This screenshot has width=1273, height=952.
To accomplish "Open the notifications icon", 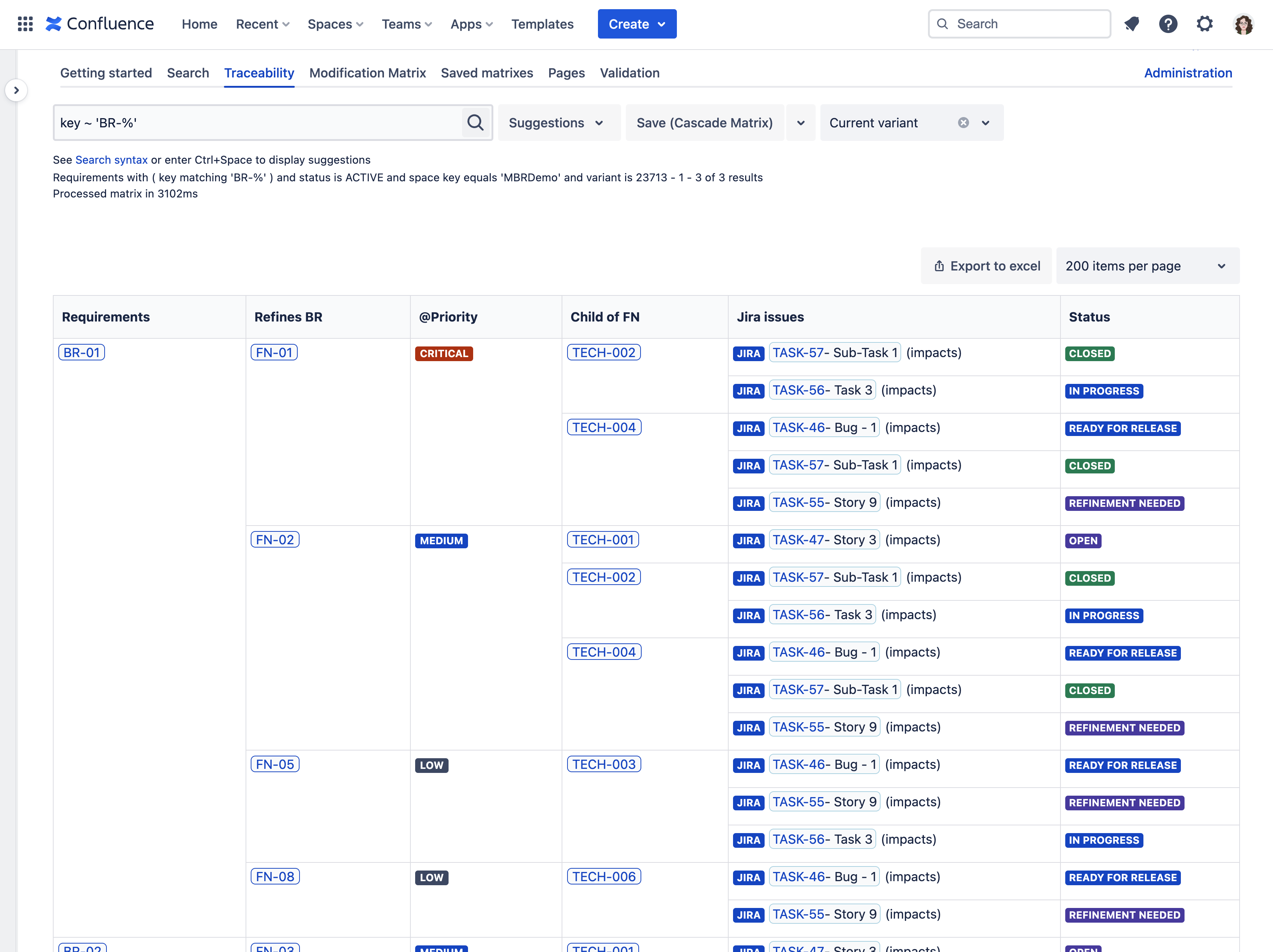I will coord(1131,23).
